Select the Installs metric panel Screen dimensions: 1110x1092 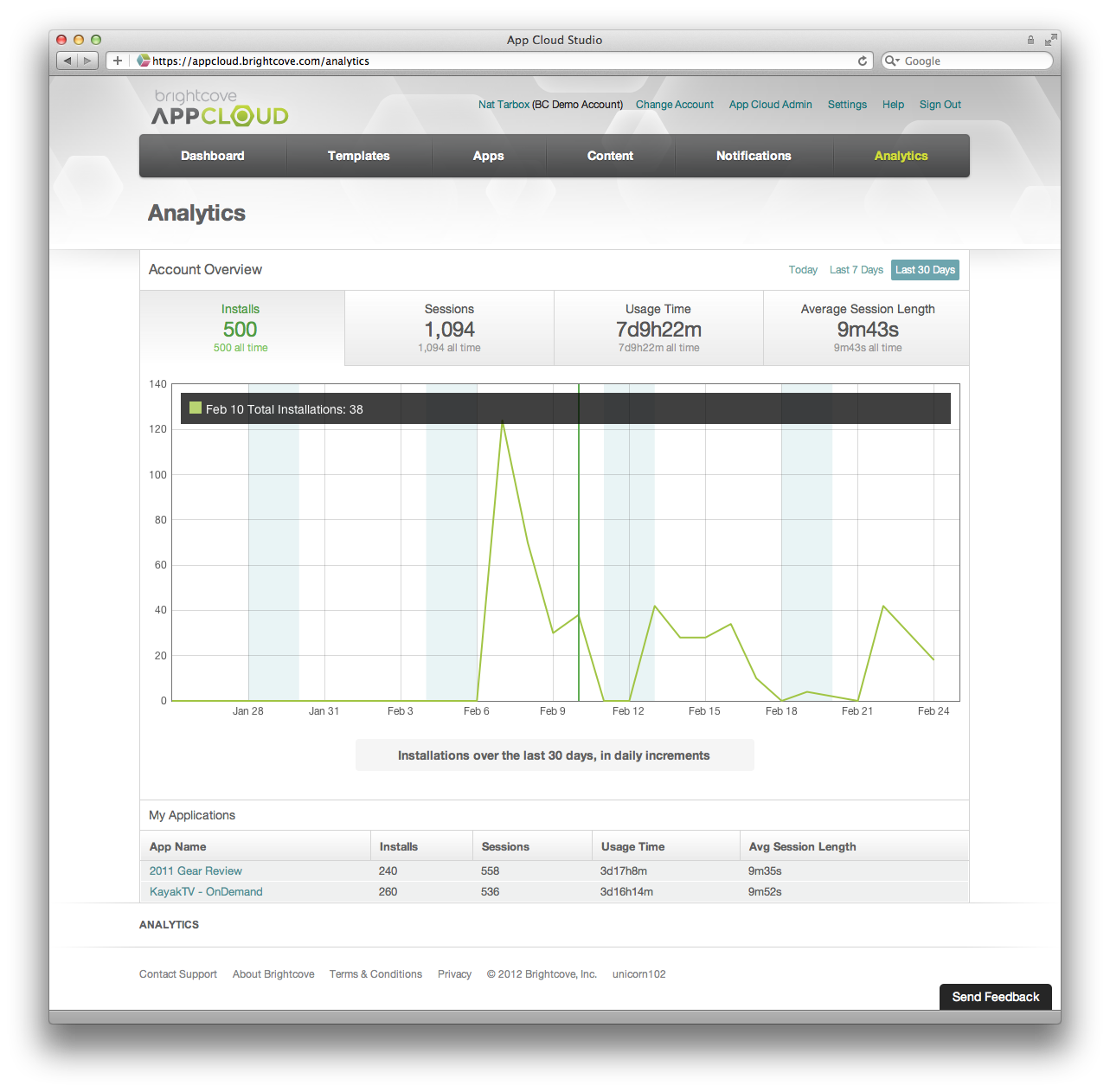click(x=241, y=328)
